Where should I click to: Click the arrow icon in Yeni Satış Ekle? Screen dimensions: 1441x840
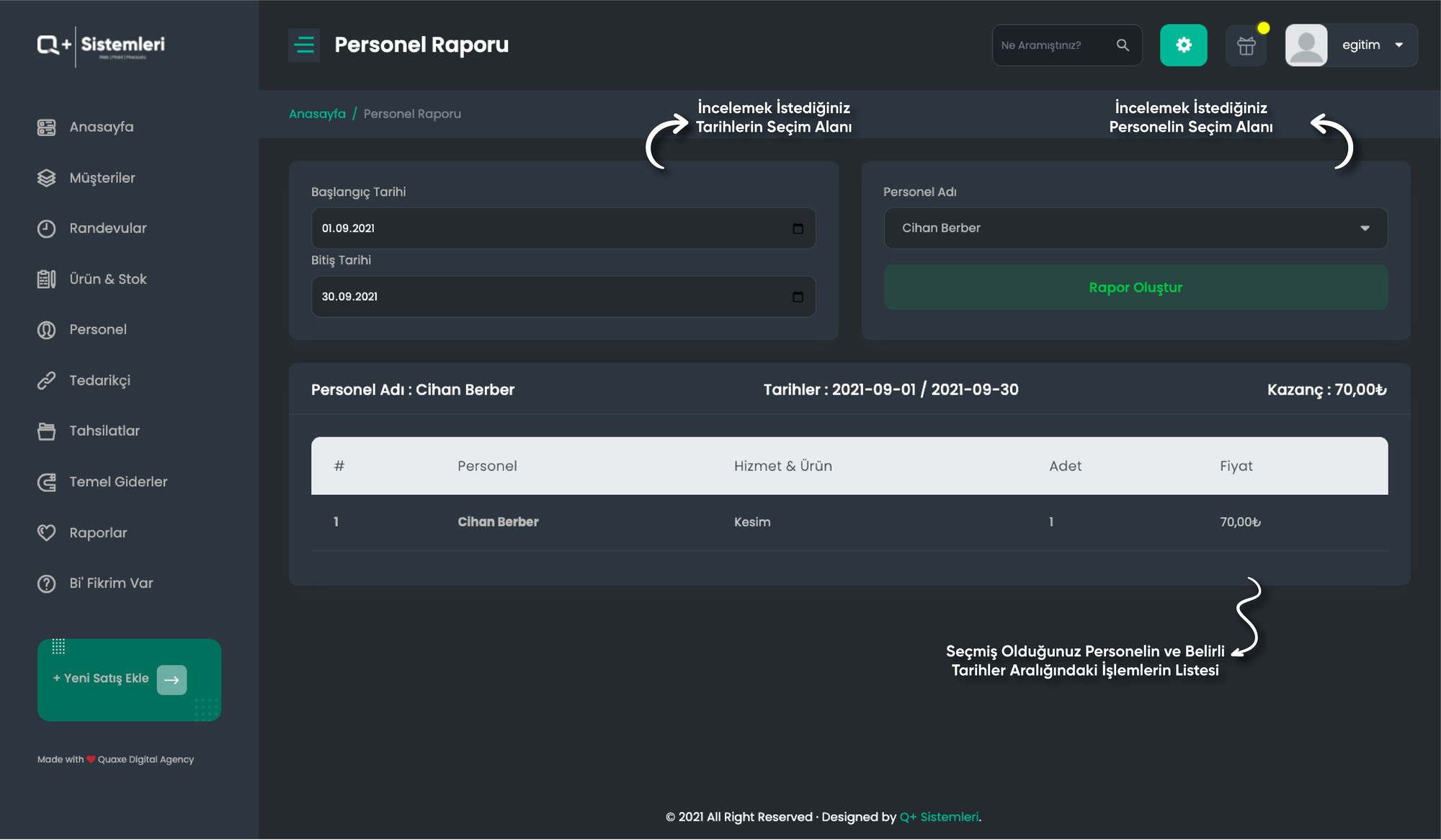point(171,679)
